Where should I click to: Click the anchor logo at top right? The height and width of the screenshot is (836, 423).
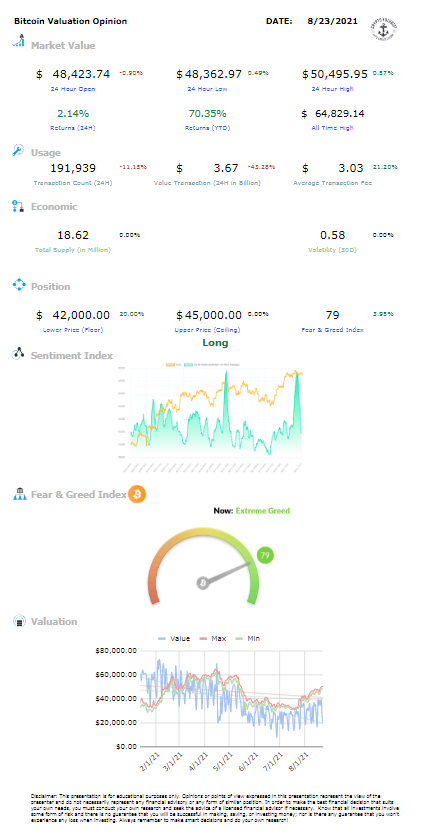(x=385, y=31)
